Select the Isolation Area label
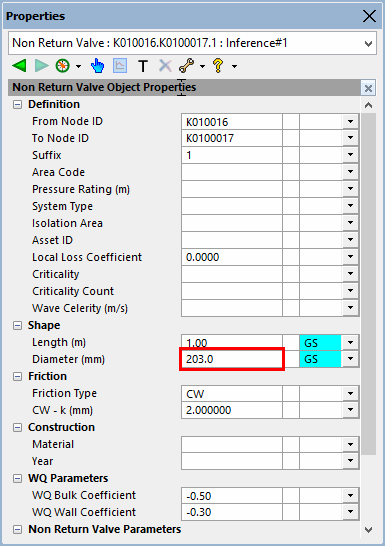 (x=67, y=223)
